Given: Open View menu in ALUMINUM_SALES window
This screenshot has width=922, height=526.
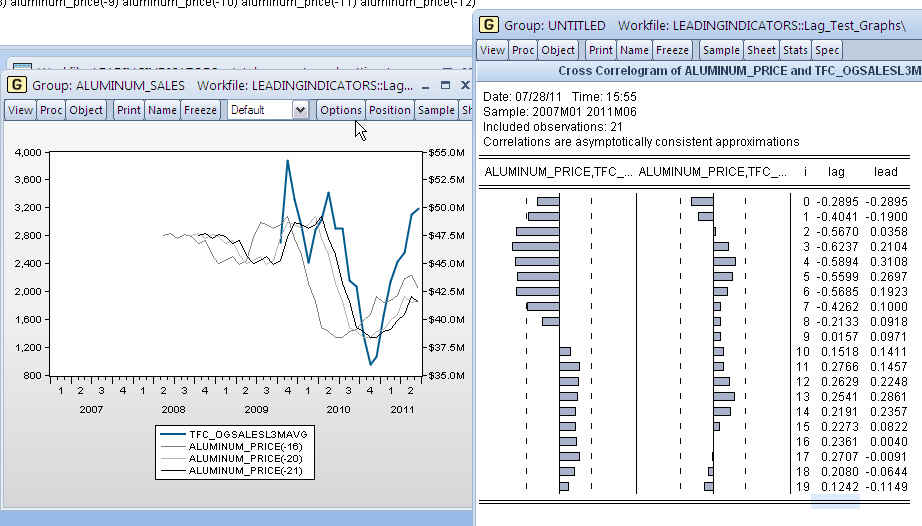Looking at the screenshot, I should 20,110.
